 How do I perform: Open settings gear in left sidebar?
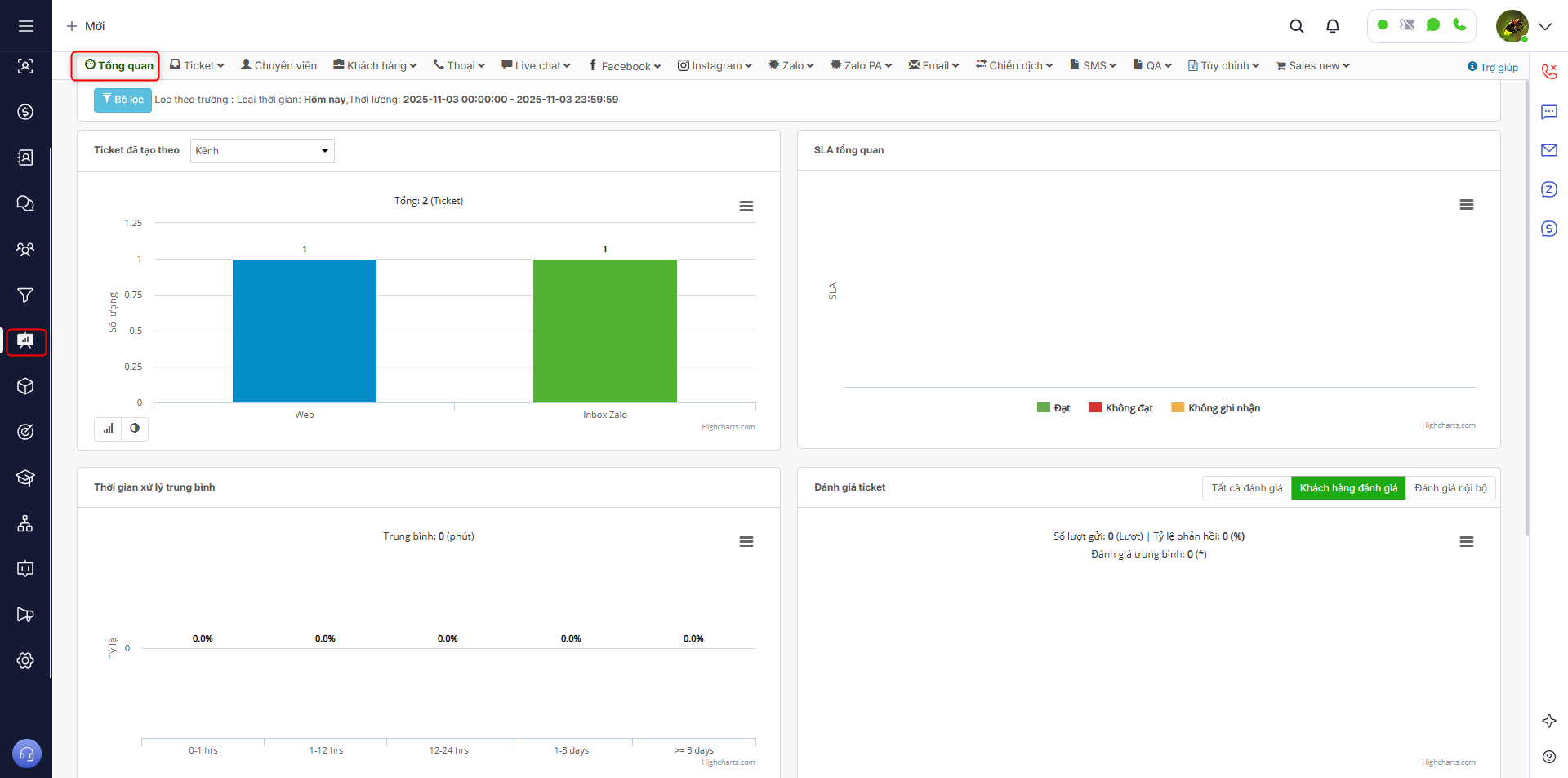25,660
